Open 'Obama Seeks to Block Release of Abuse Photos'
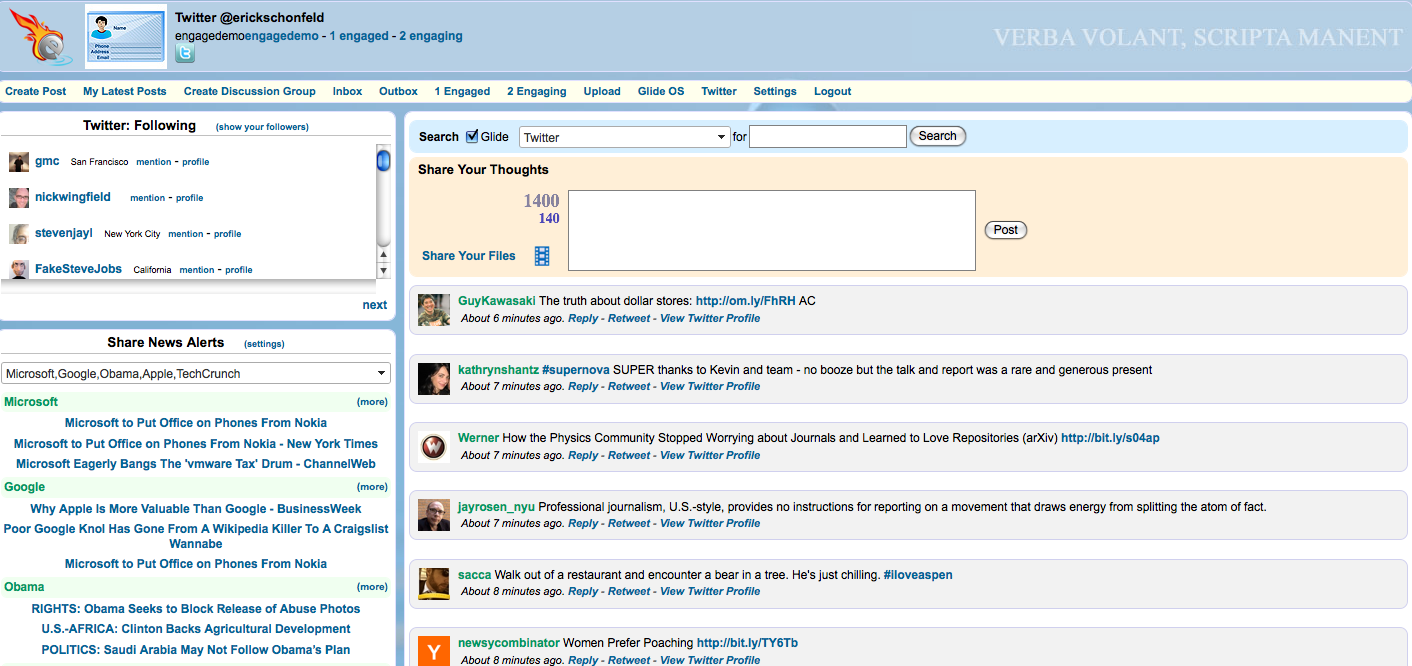 pyautogui.click(x=196, y=609)
